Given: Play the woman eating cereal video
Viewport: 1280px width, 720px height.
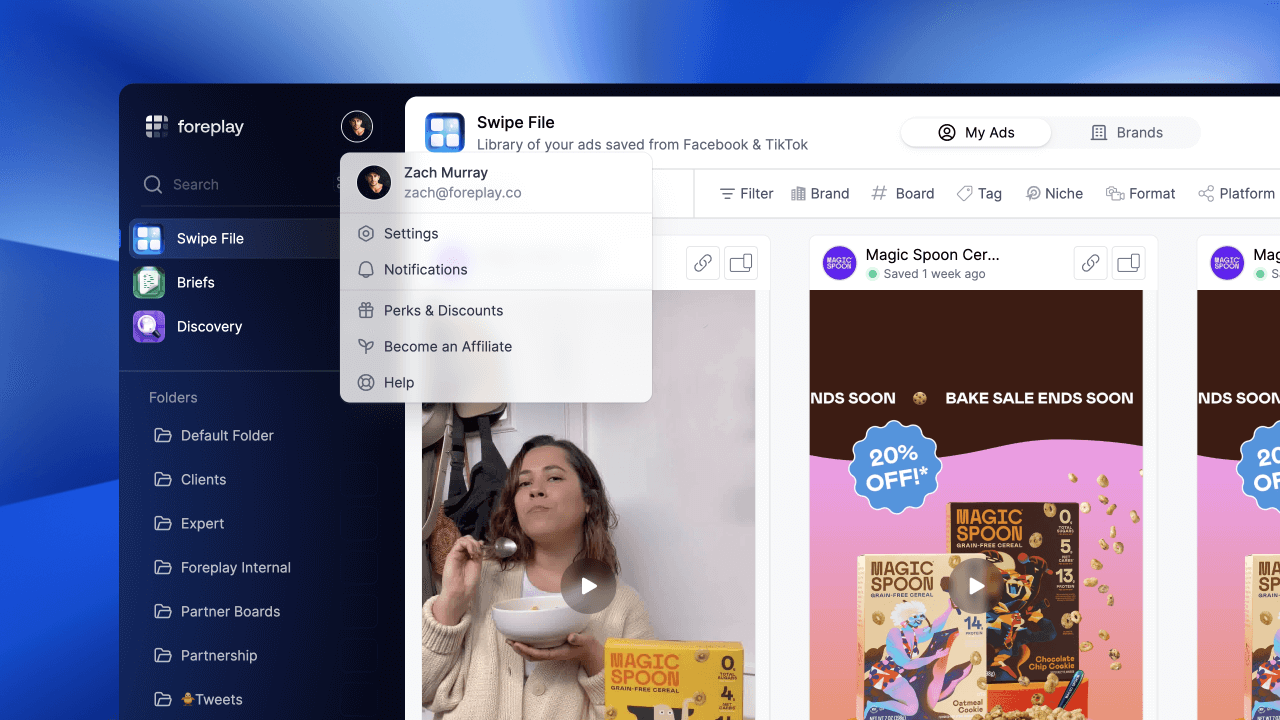Looking at the screenshot, I should 588,586.
